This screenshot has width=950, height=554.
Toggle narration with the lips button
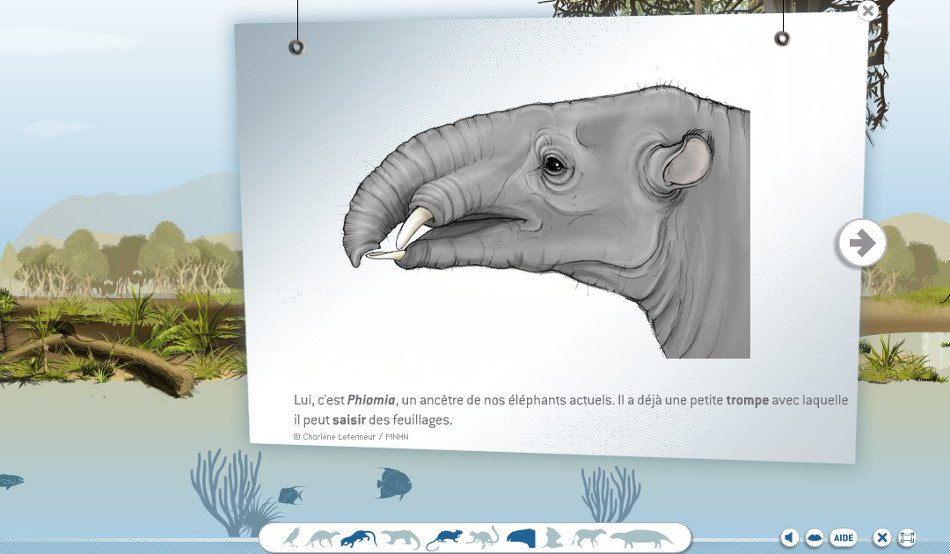[x=815, y=538]
